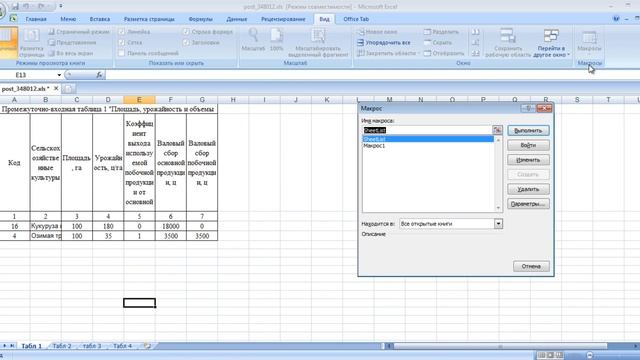The height and width of the screenshot is (360, 640).
Task: Click the Макрос dialog help button
Action: click(528, 108)
